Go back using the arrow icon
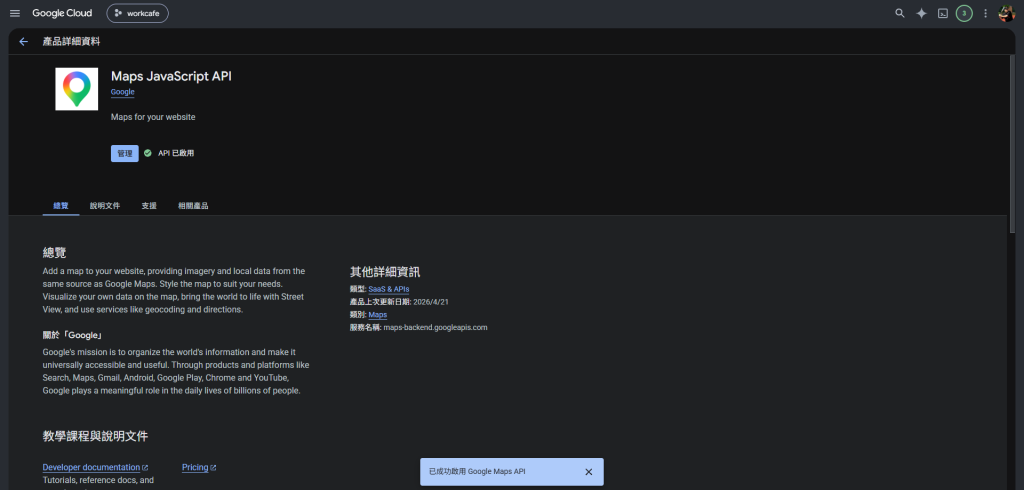 coord(24,41)
